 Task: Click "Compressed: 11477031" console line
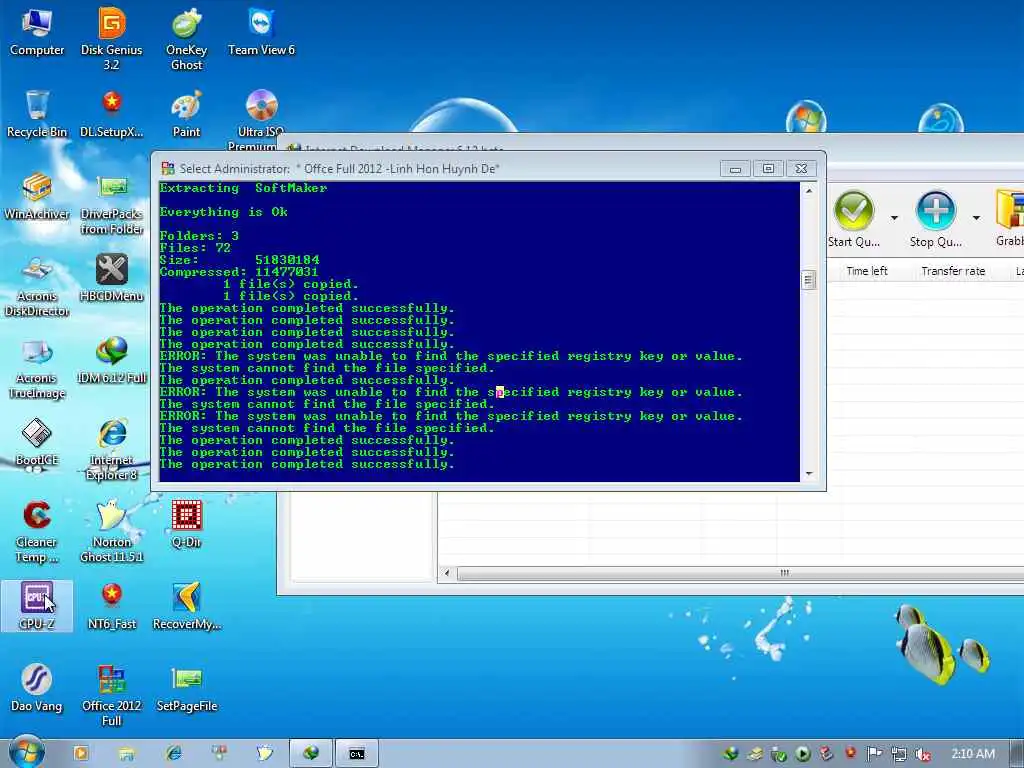239,272
